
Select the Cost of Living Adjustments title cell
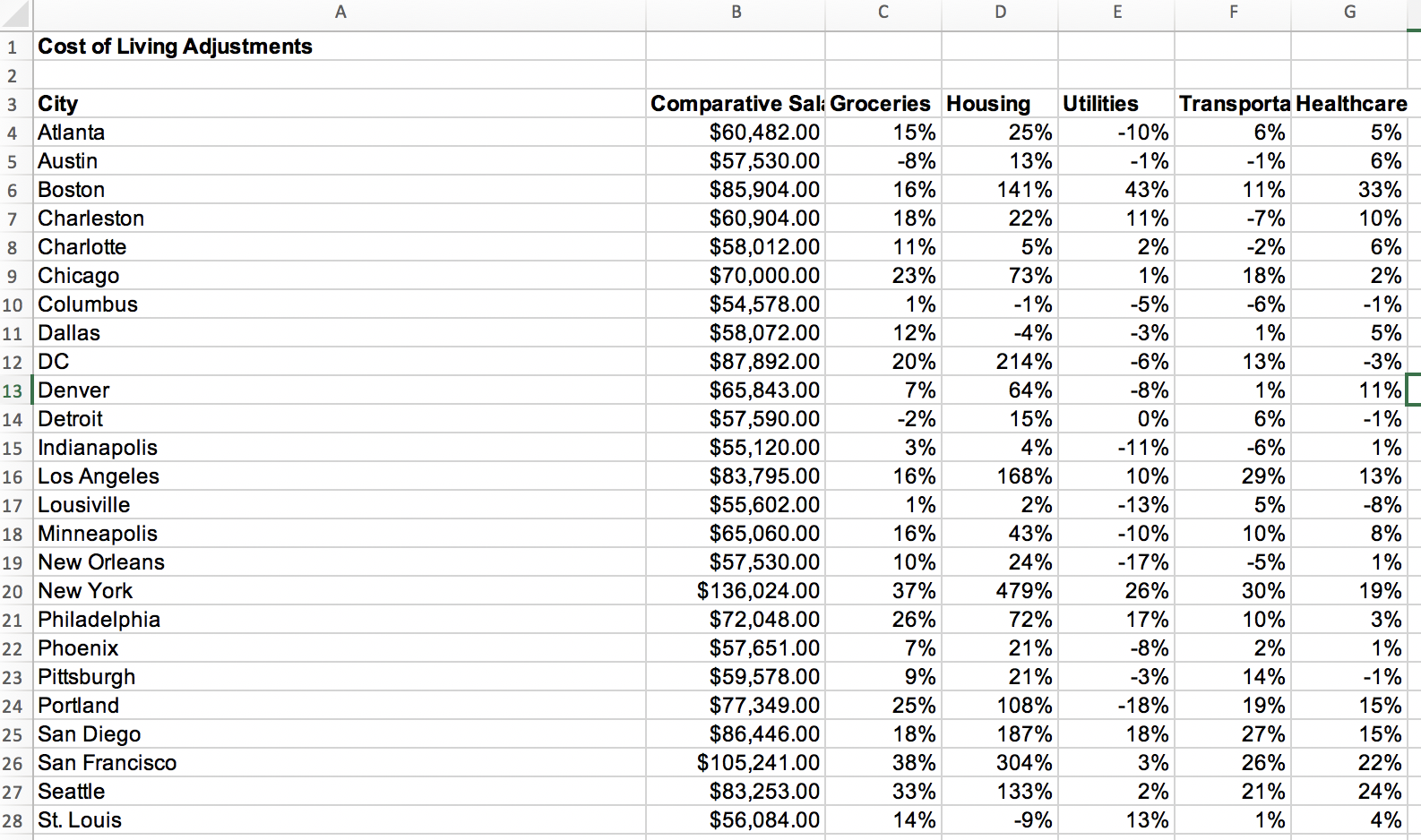tap(340, 47)
